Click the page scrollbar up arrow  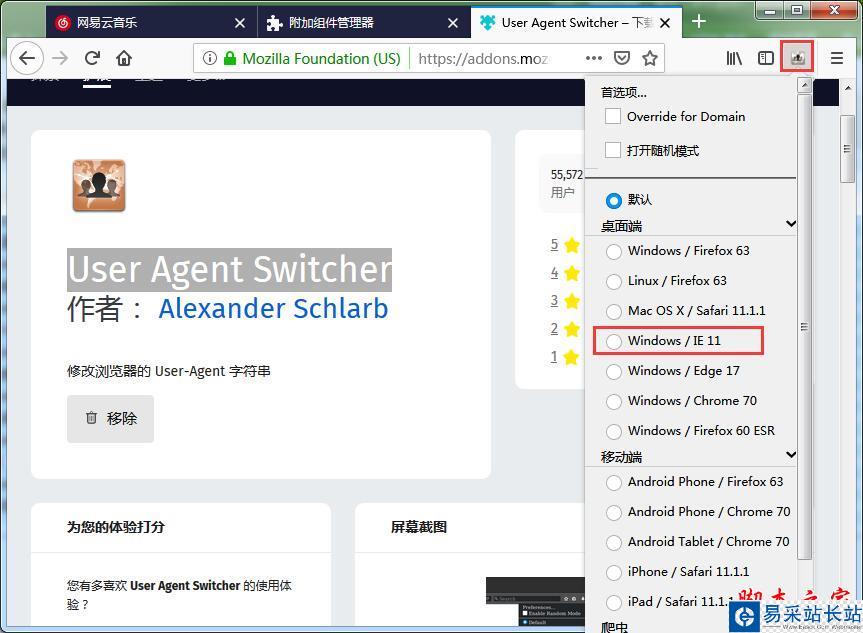[848, 88]
